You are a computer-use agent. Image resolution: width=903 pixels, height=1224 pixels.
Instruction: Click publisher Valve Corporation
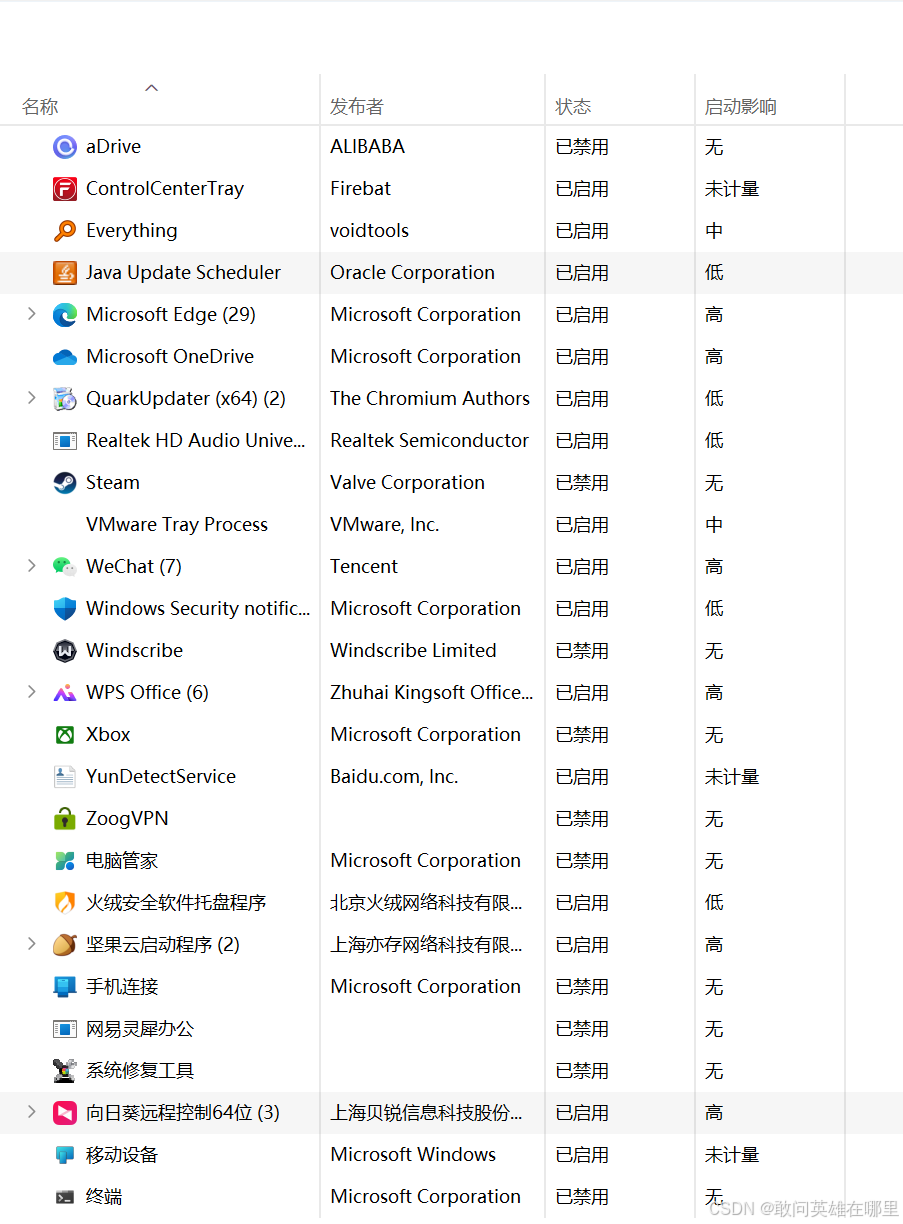407,483
